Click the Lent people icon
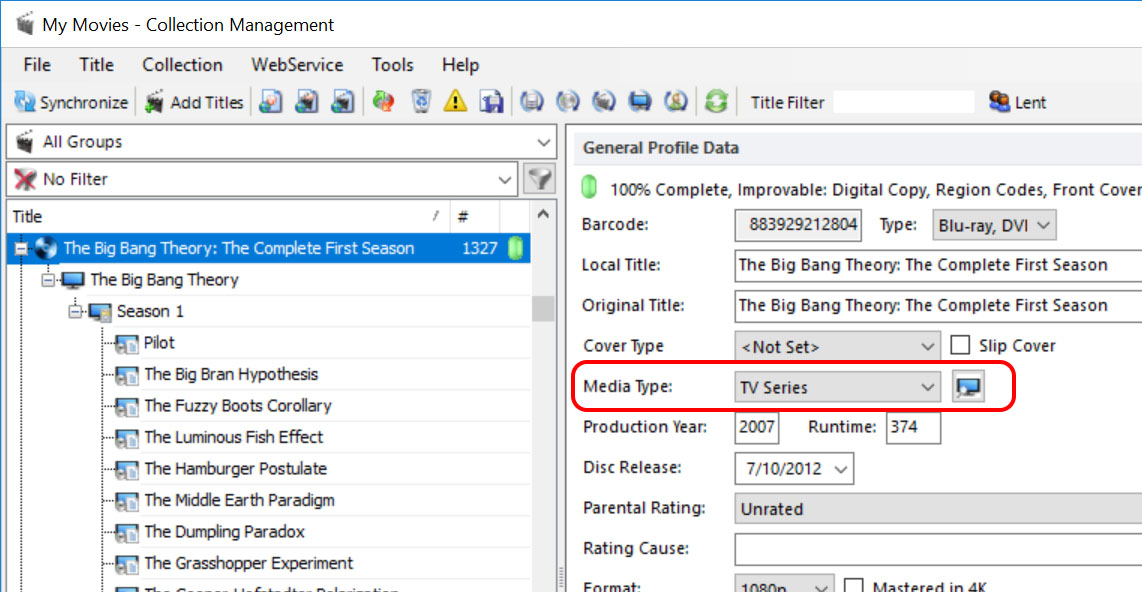The image size is (1142, 592). [x=999, y=102]
